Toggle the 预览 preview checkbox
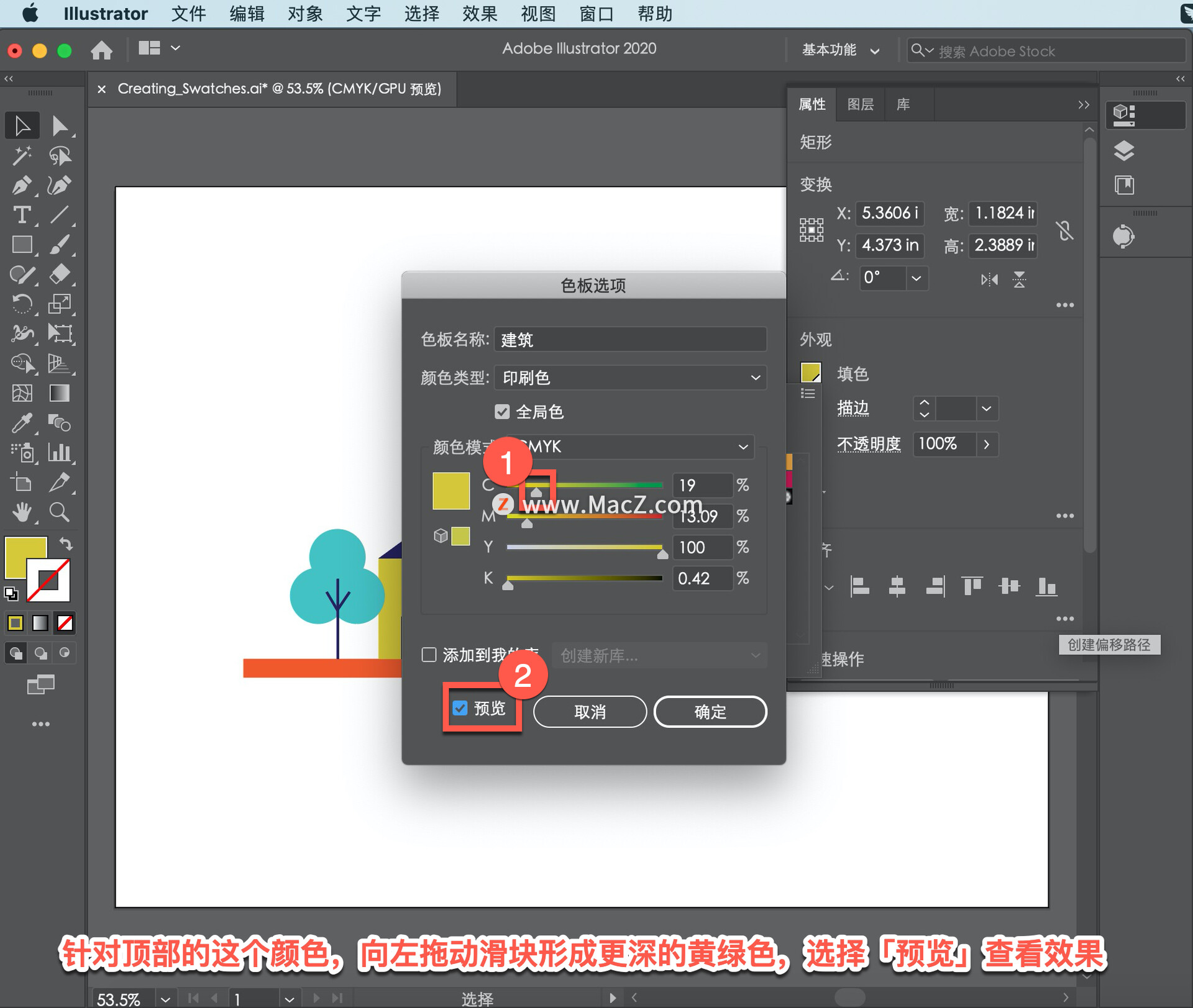This screenshot has width=1193, height=1008. [460, 709]
